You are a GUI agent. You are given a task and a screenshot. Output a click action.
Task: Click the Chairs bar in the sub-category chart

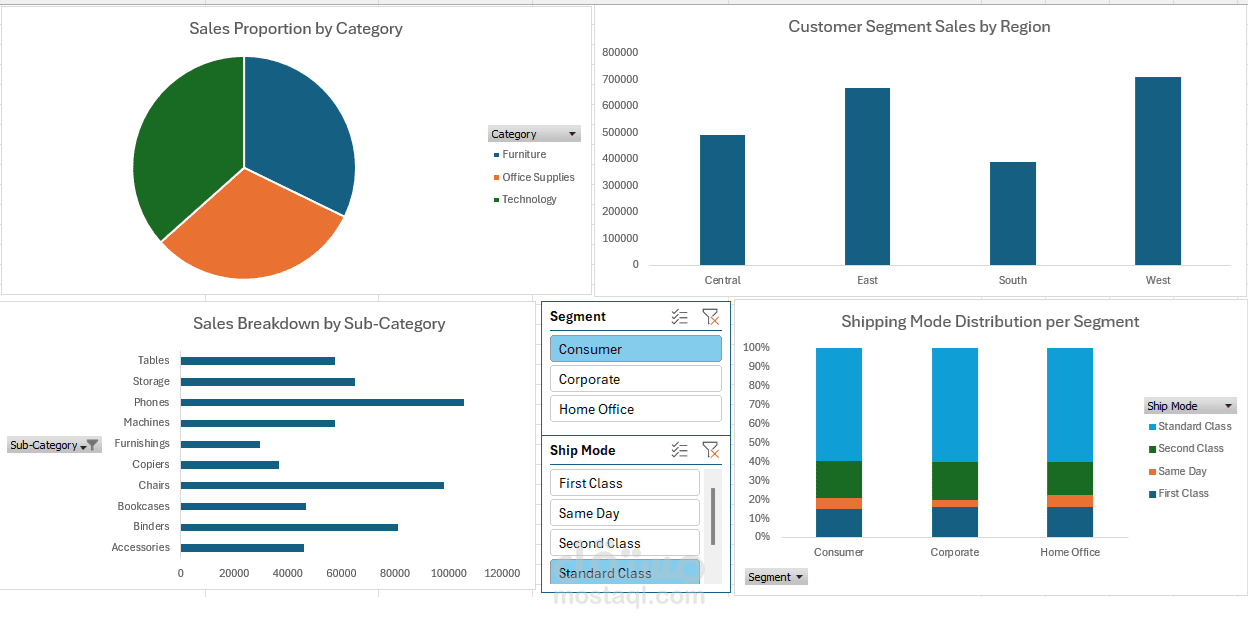click(x=312, y=485)
